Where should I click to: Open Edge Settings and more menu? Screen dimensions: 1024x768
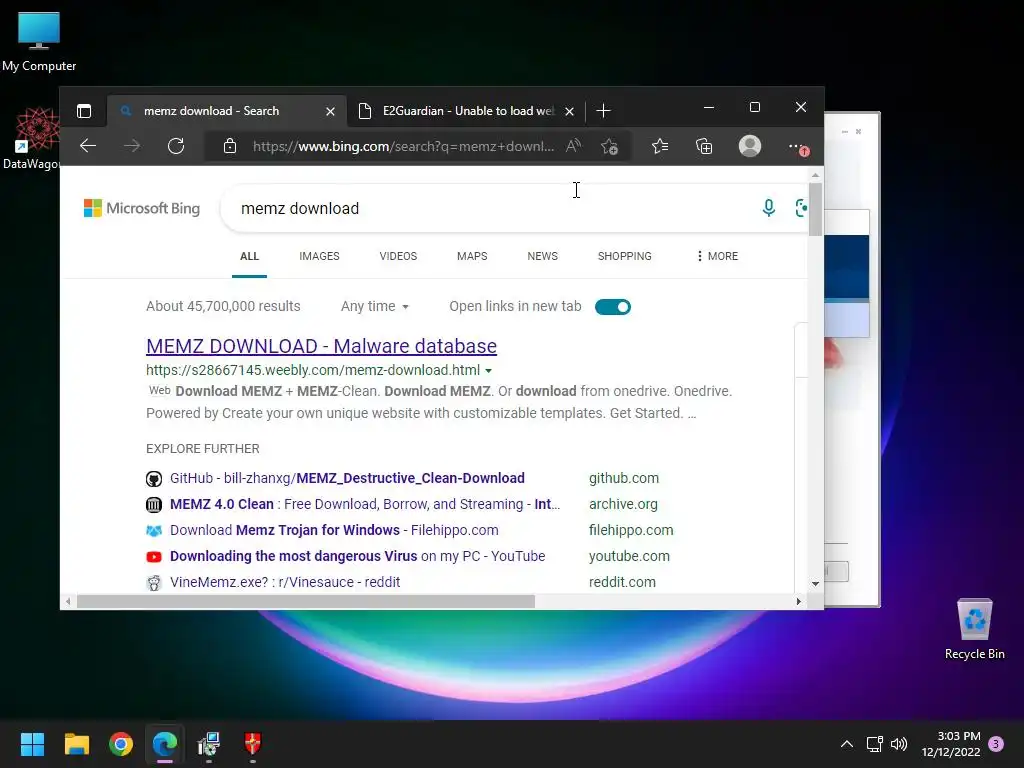797,146
